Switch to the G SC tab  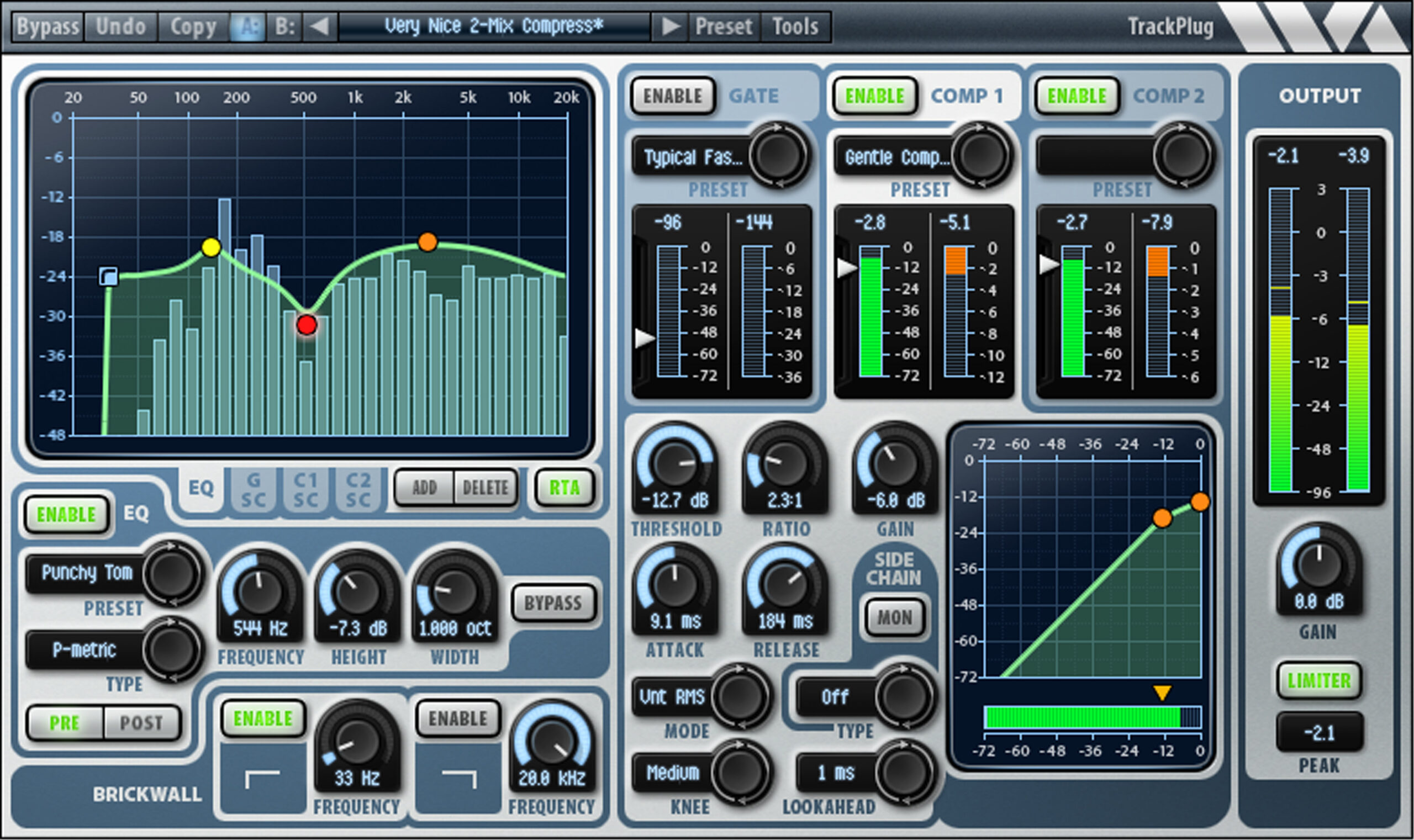[x=253, y=490]
